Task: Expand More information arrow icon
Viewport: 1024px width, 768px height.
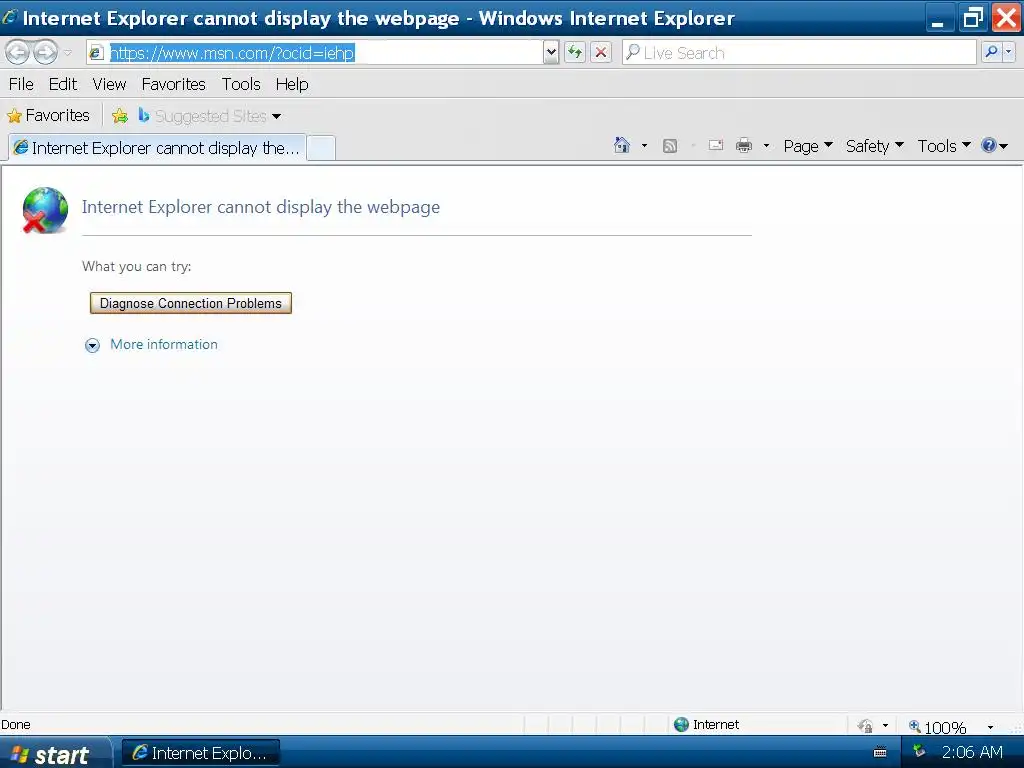Action: pyautogui.click(x=93, y=345)
